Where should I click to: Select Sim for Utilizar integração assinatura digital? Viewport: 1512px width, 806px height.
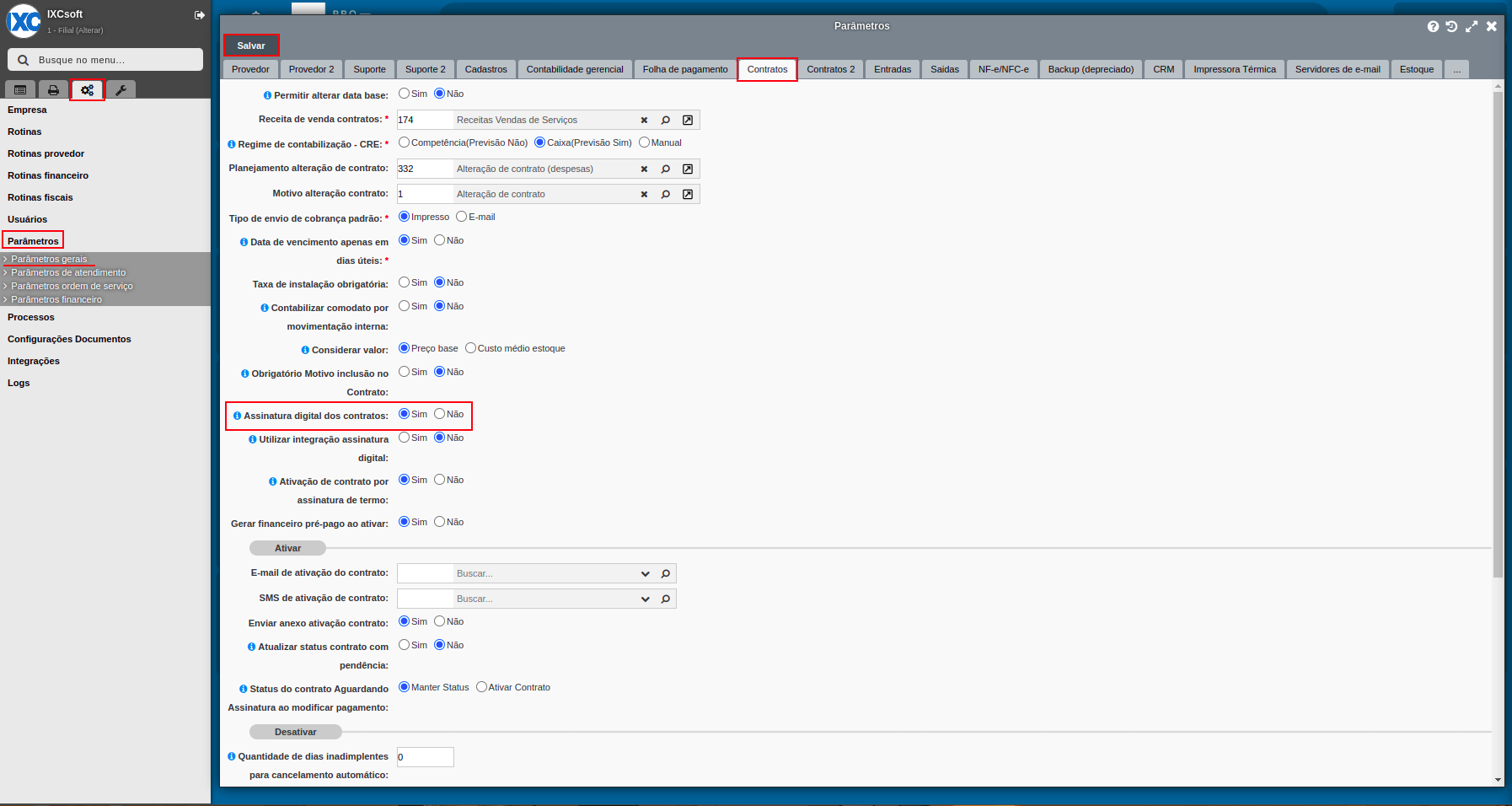[x=404, y=438]
